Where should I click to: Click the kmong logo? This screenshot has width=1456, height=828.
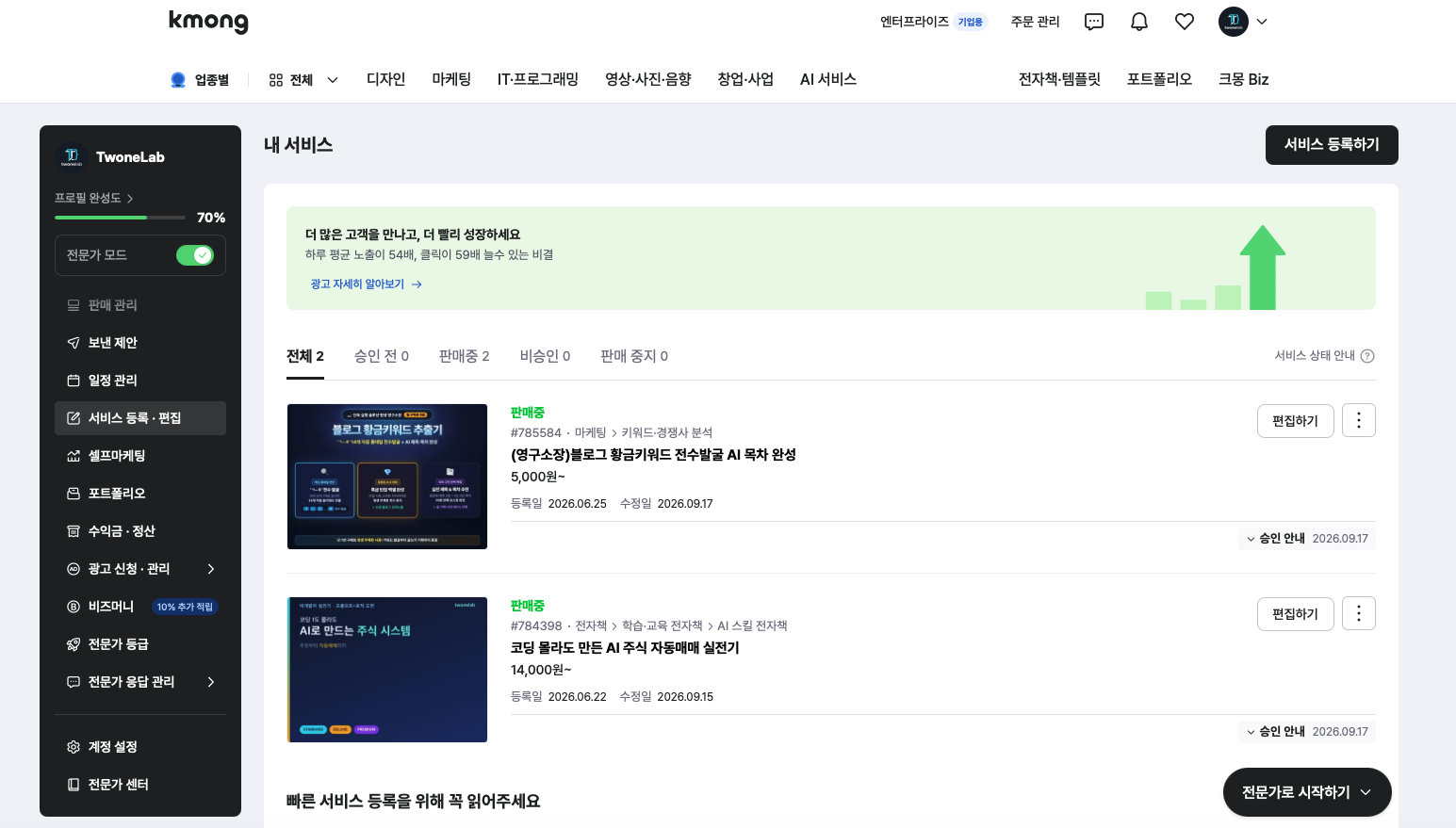click(208, 22)
